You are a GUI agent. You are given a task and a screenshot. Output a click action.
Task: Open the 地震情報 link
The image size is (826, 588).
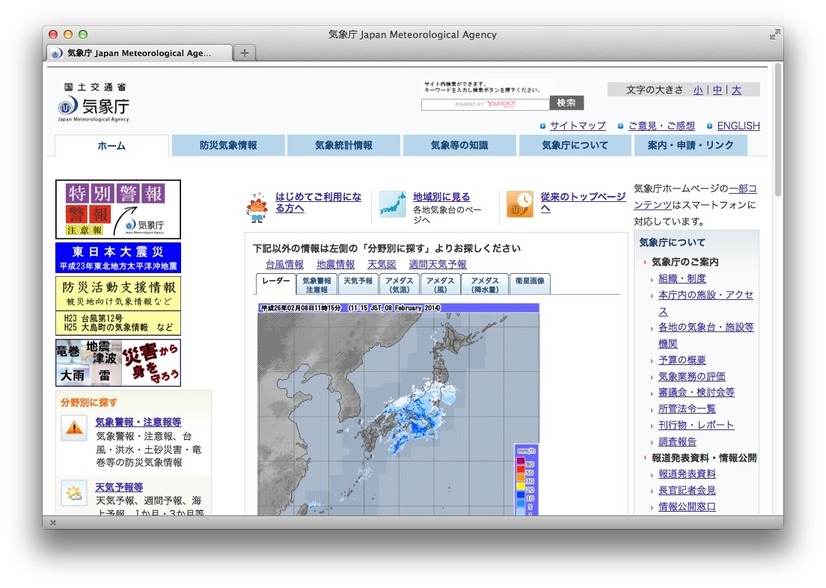click(x=336, y=264)
